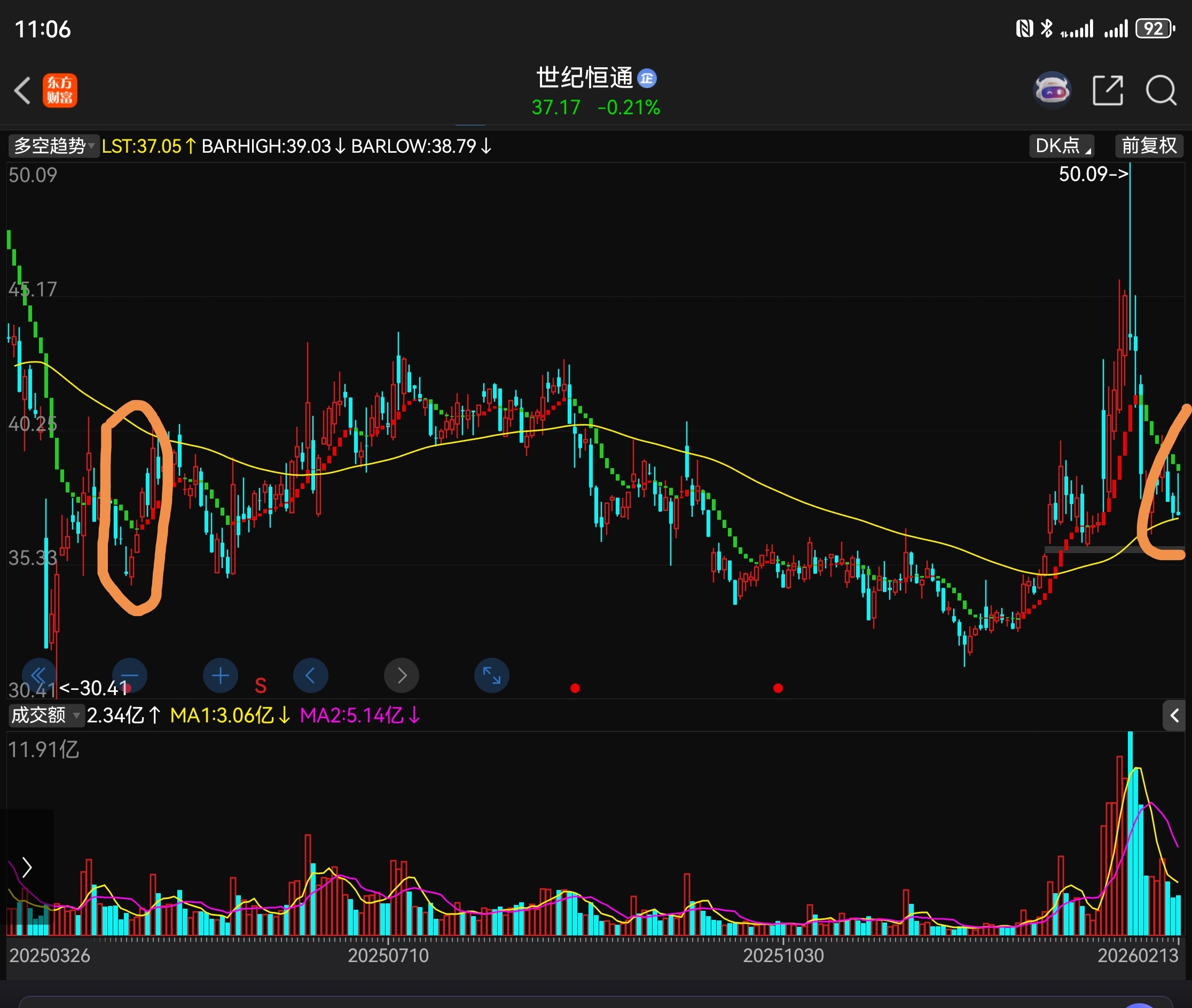
Task: Tap the enterprise badge beside stock name
Action: (647, 78)
